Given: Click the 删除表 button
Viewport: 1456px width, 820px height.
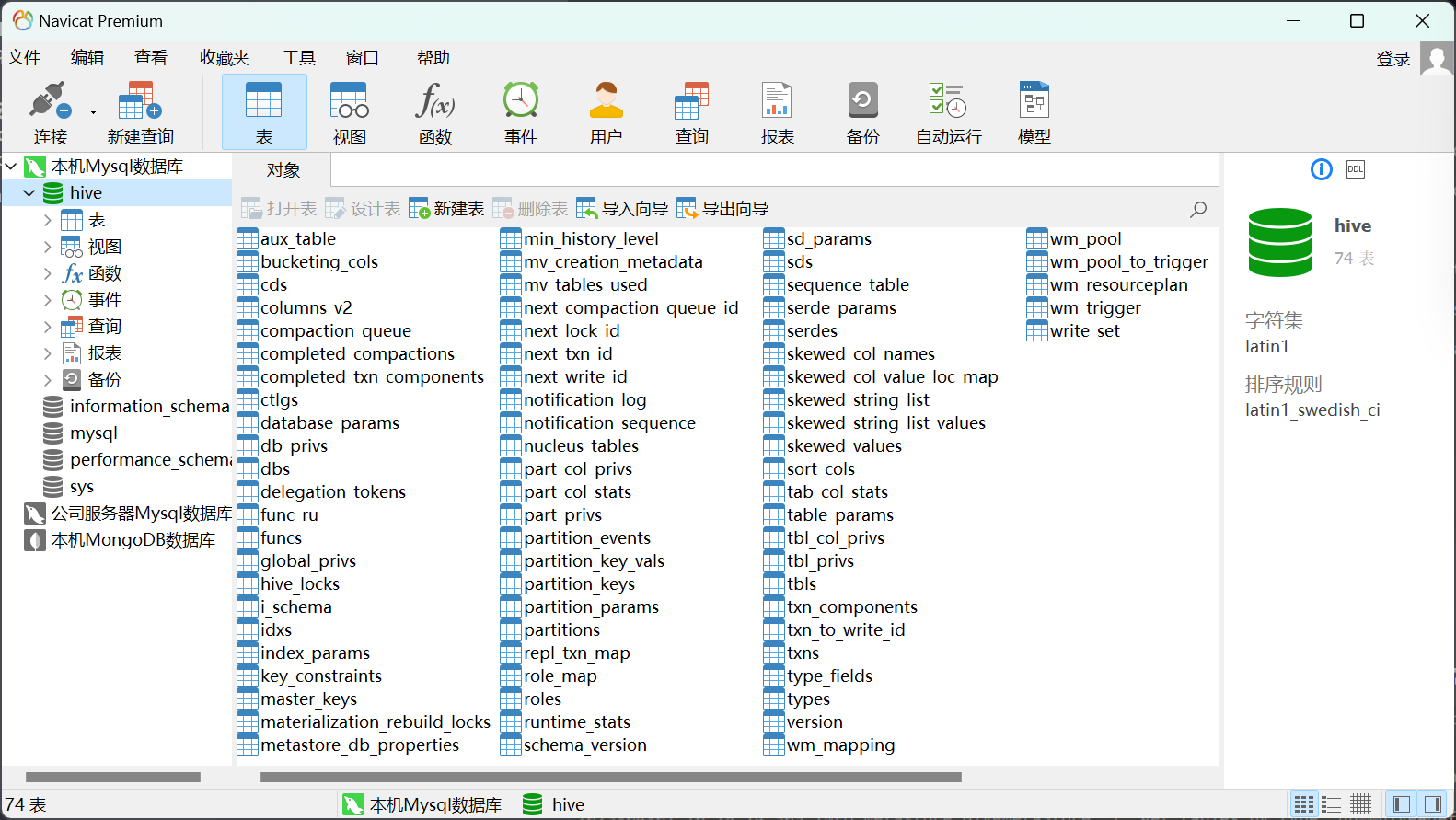Looking at the screenshot, I should coord(530,209).
